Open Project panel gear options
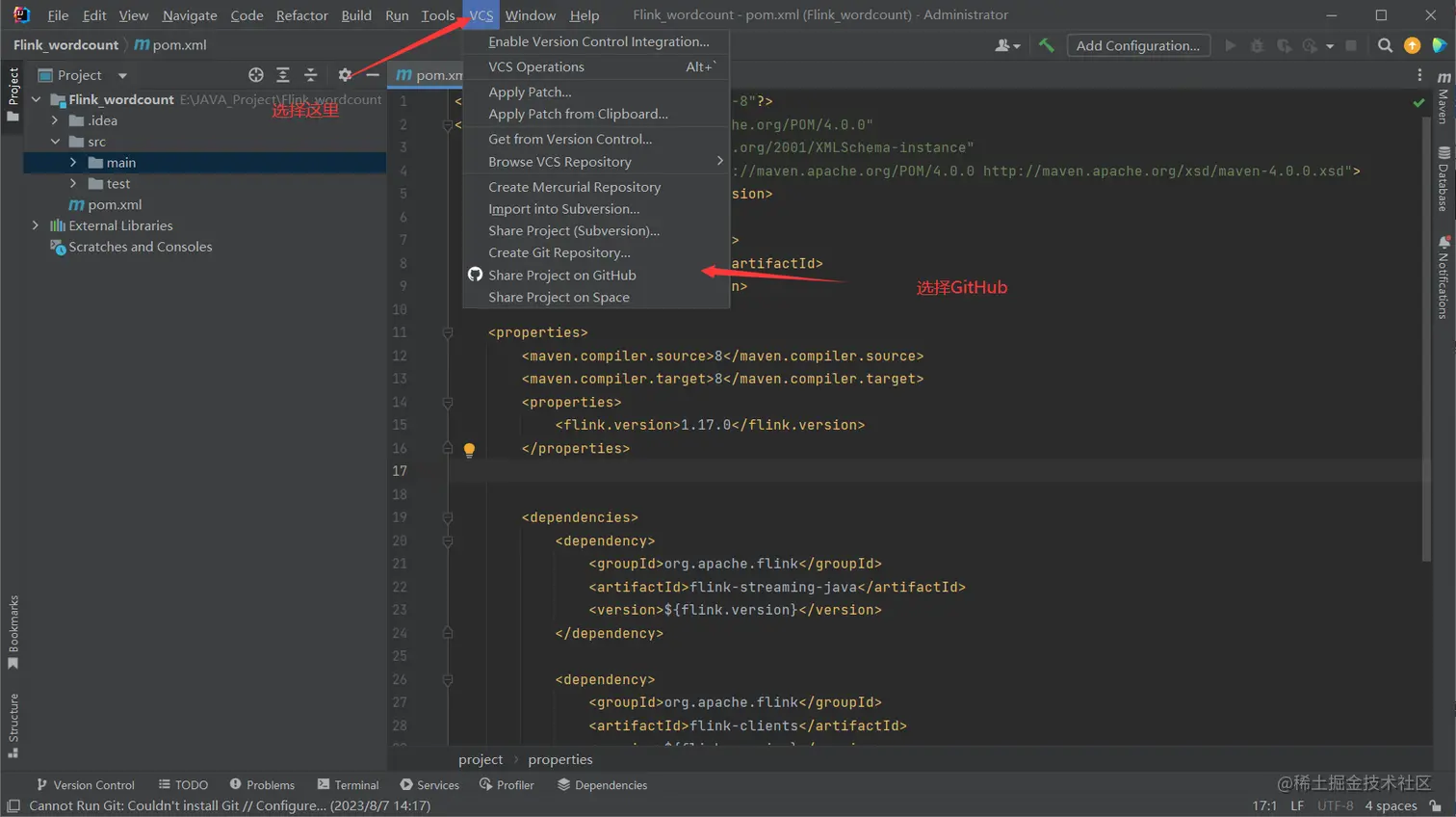This screenshot has height=817, width=1456. tap(345, 75)
